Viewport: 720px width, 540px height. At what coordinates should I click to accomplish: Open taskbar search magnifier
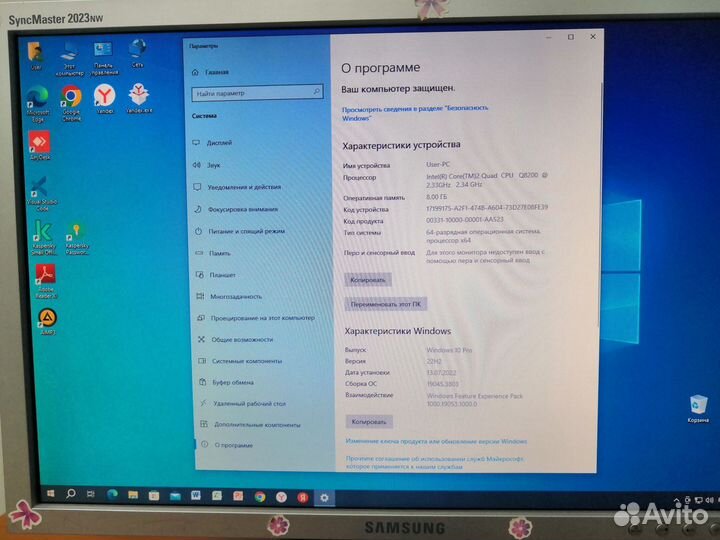click(x=71, y=494)
